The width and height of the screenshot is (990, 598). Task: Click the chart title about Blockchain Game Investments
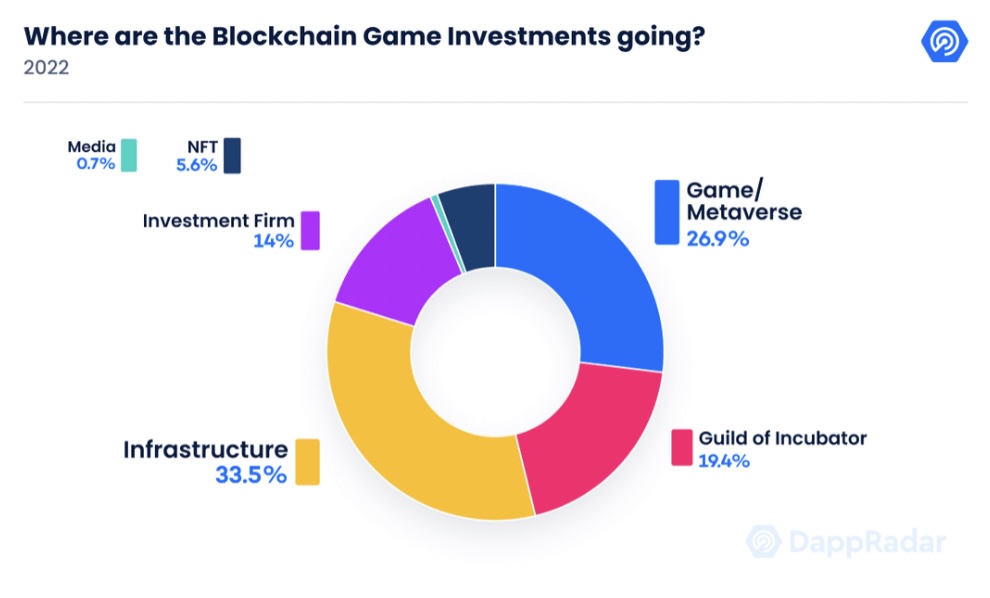(364, 36)
